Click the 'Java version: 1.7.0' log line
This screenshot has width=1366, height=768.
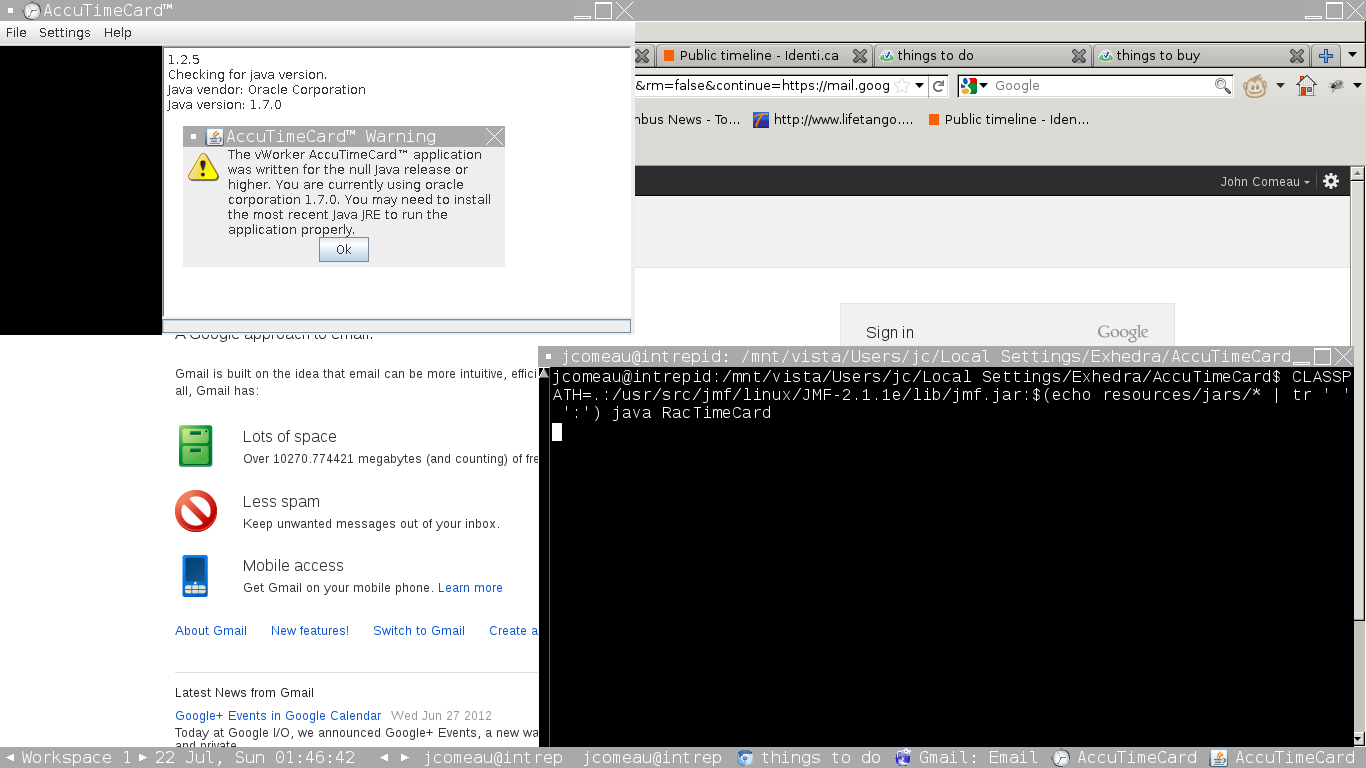pos(225,104)
